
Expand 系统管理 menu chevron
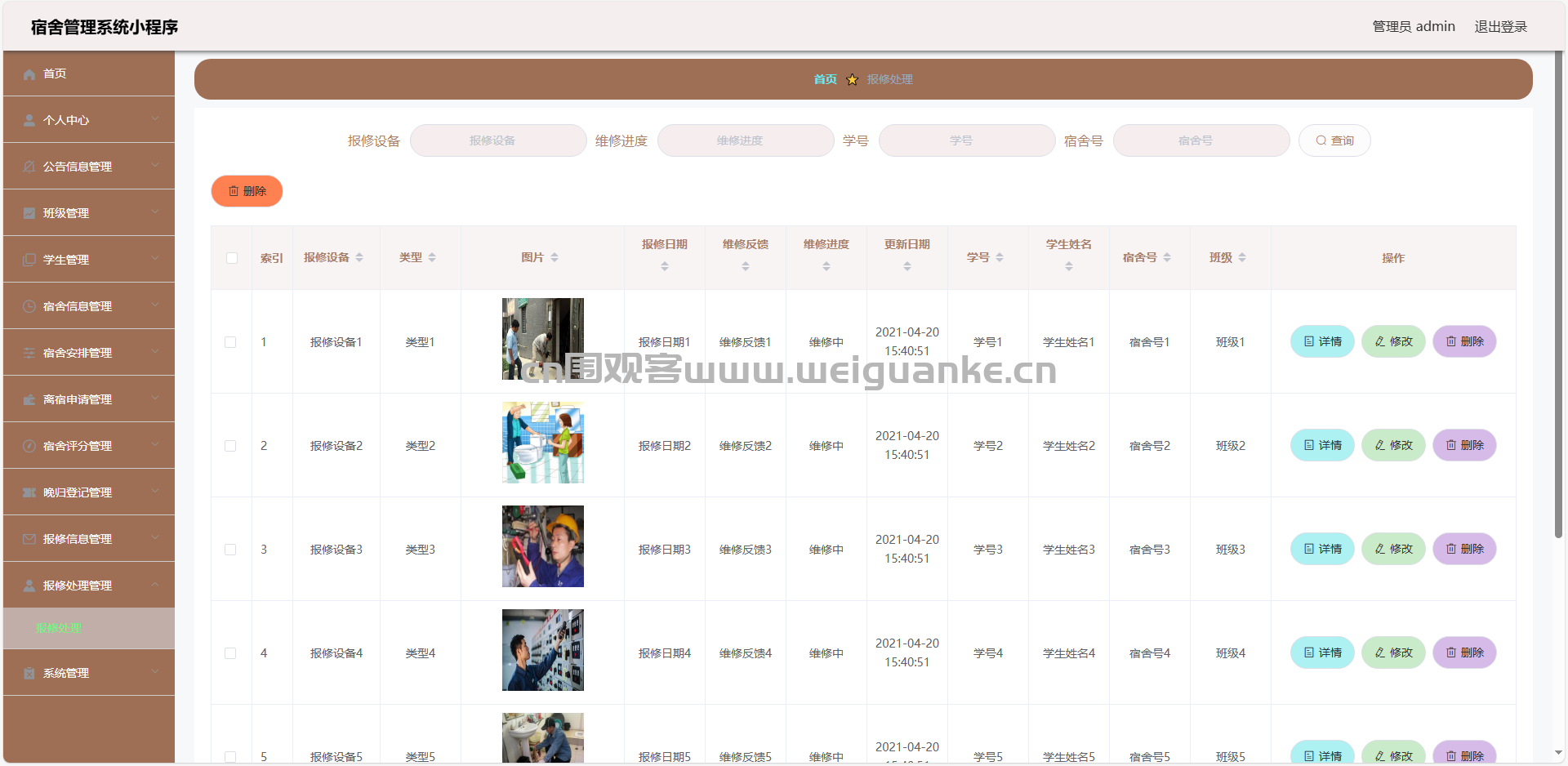155,672
